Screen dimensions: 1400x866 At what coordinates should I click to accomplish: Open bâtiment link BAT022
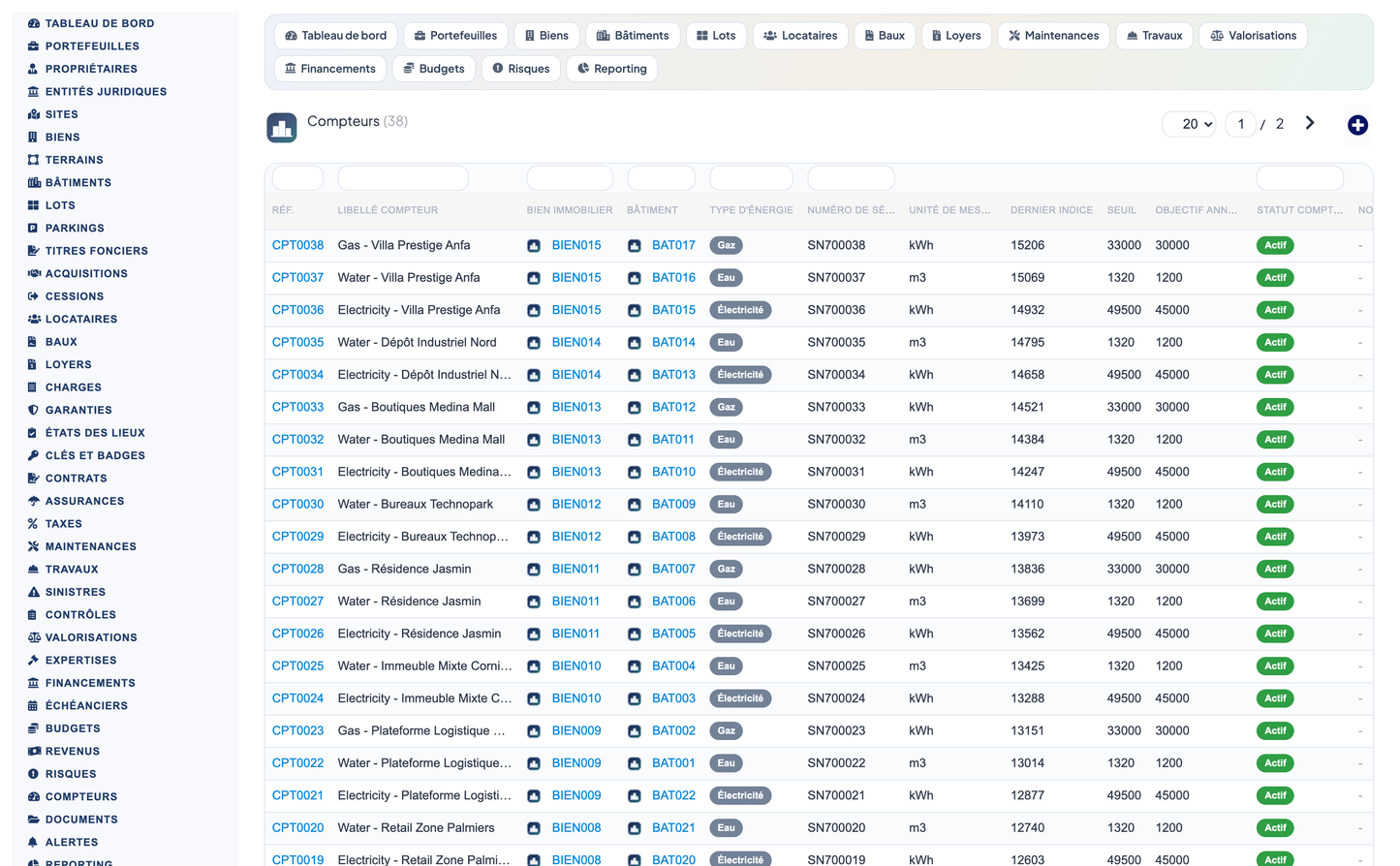coord(673,795)
